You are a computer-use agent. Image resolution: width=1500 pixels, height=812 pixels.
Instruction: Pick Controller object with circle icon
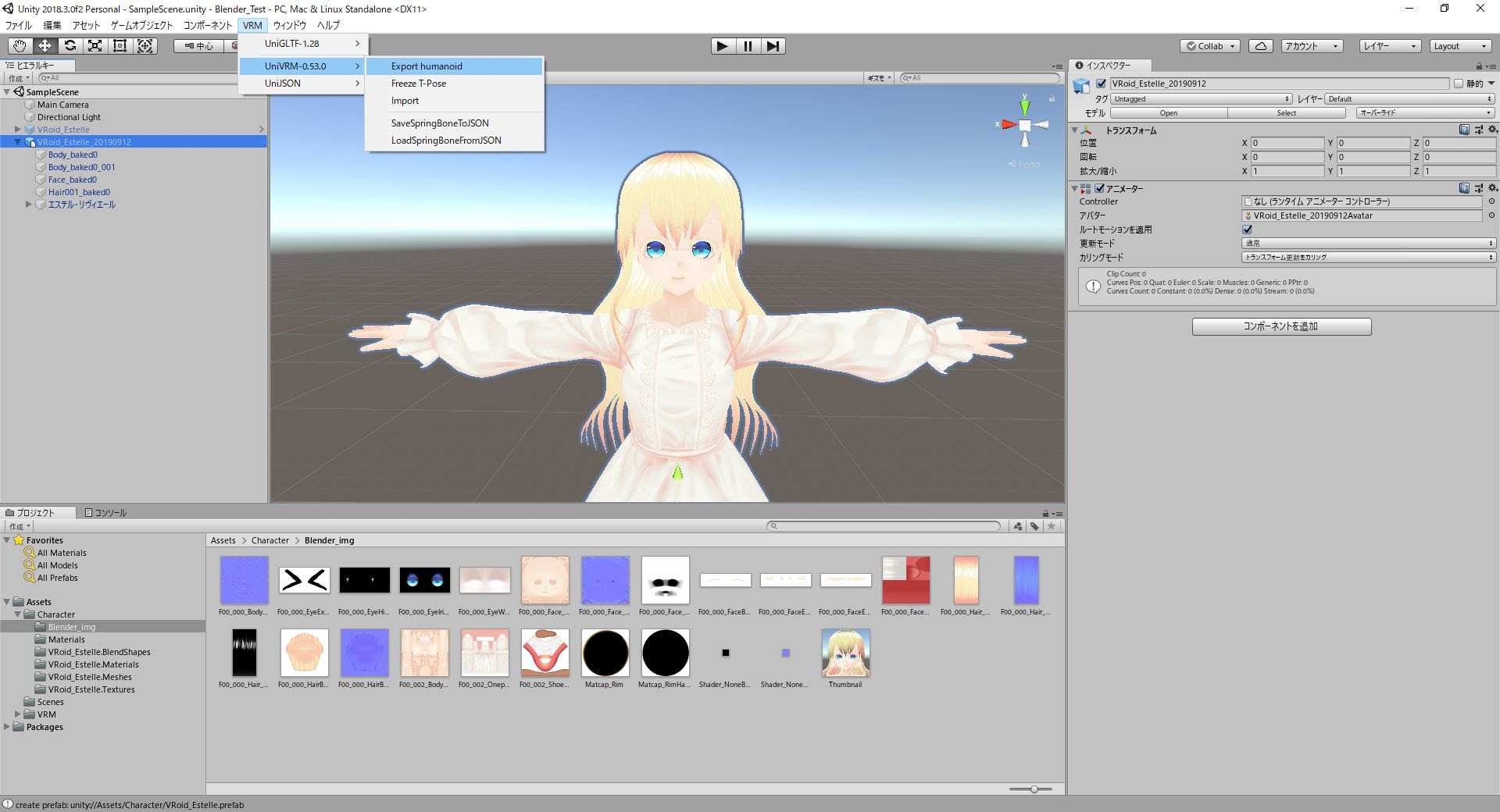point(1491,201)
